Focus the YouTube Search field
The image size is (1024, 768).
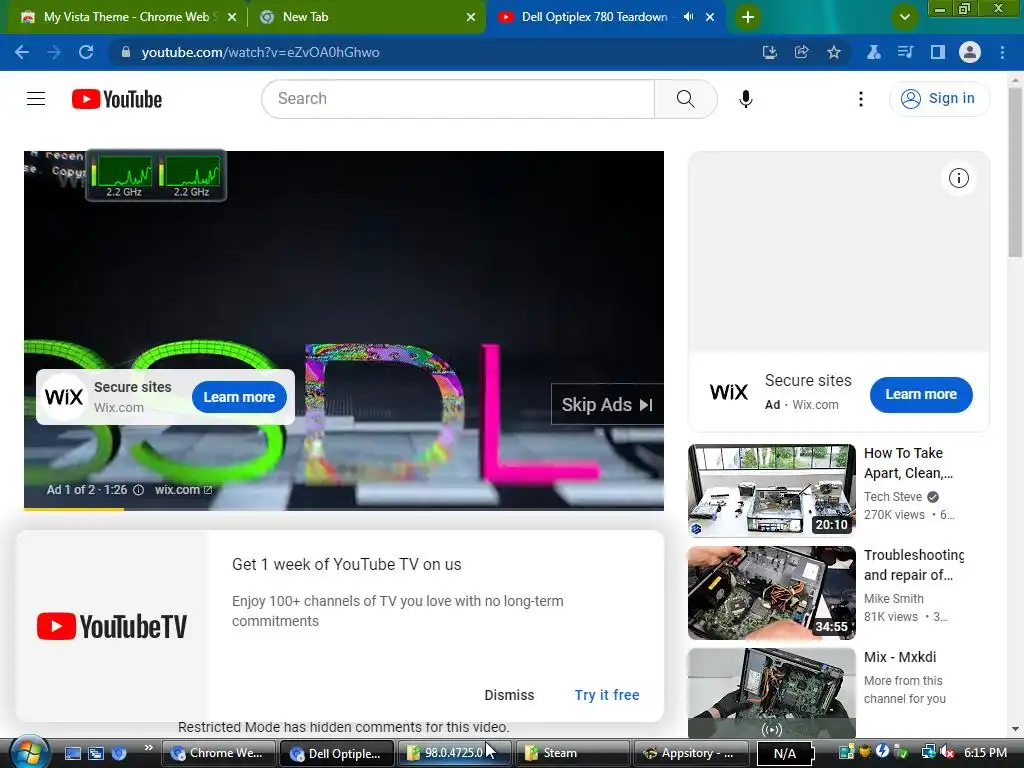click(458, 99)
